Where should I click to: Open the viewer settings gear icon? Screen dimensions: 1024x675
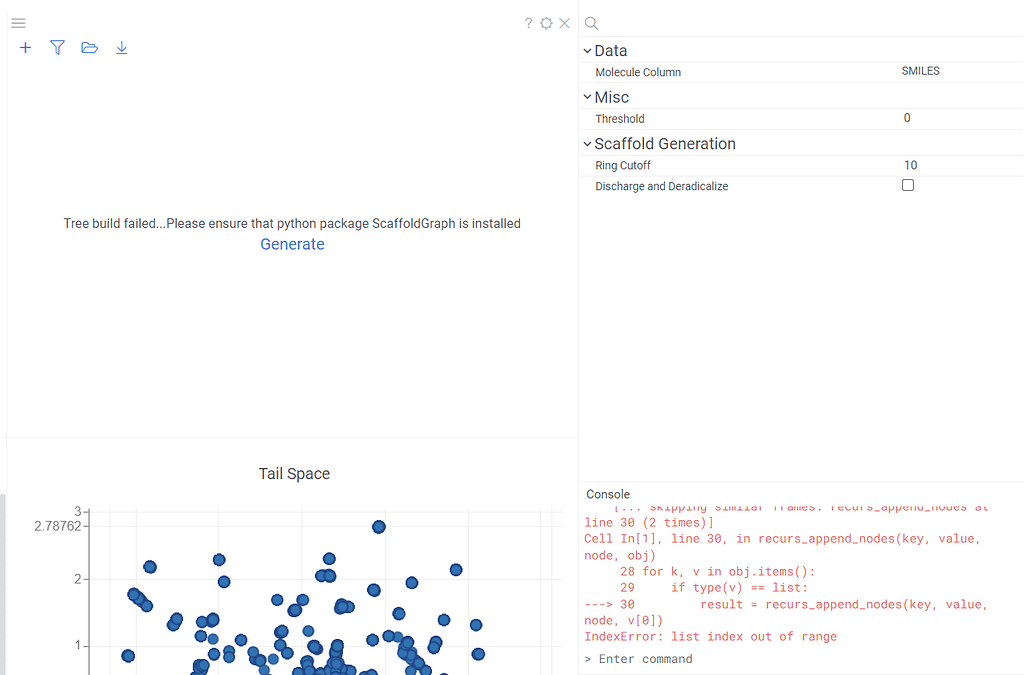click(547, 24)
